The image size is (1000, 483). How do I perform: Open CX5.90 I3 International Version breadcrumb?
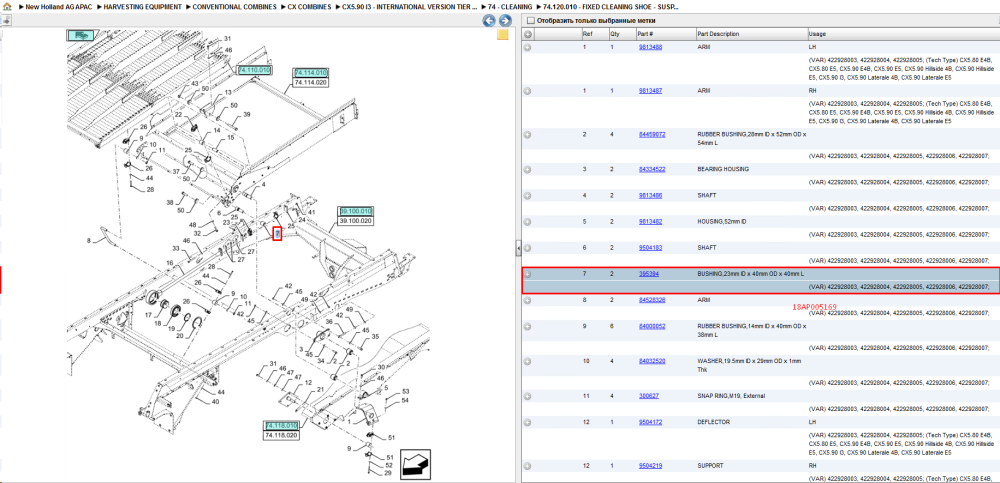409,6
